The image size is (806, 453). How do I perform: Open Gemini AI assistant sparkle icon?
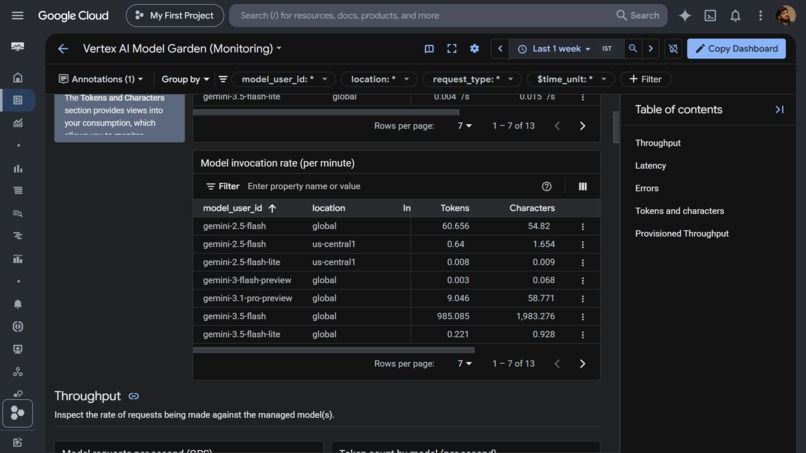tap(685, 15)
